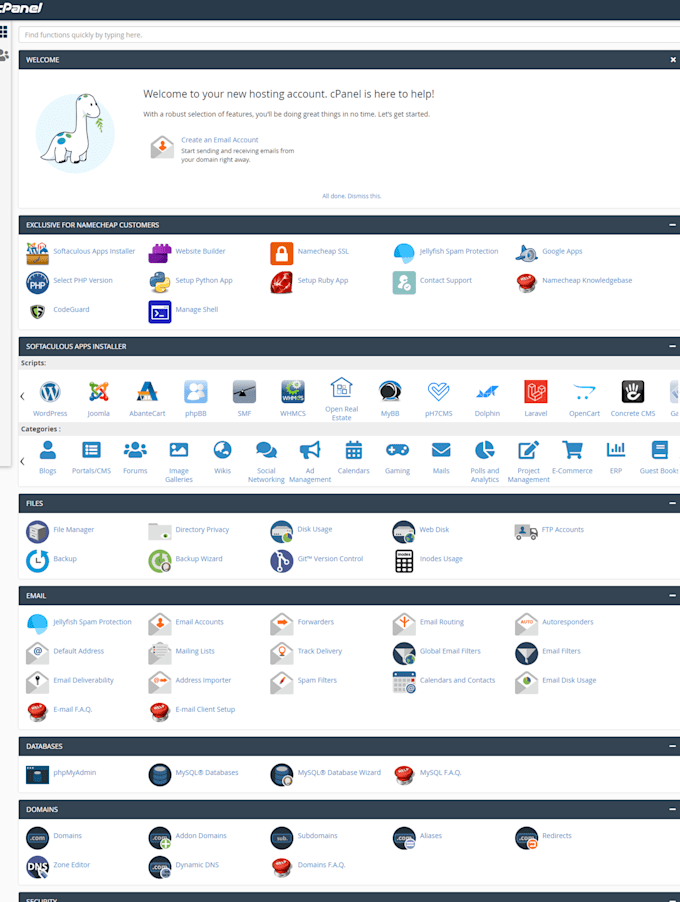Open the Zone Editor DNS icon

coord(37,866)
